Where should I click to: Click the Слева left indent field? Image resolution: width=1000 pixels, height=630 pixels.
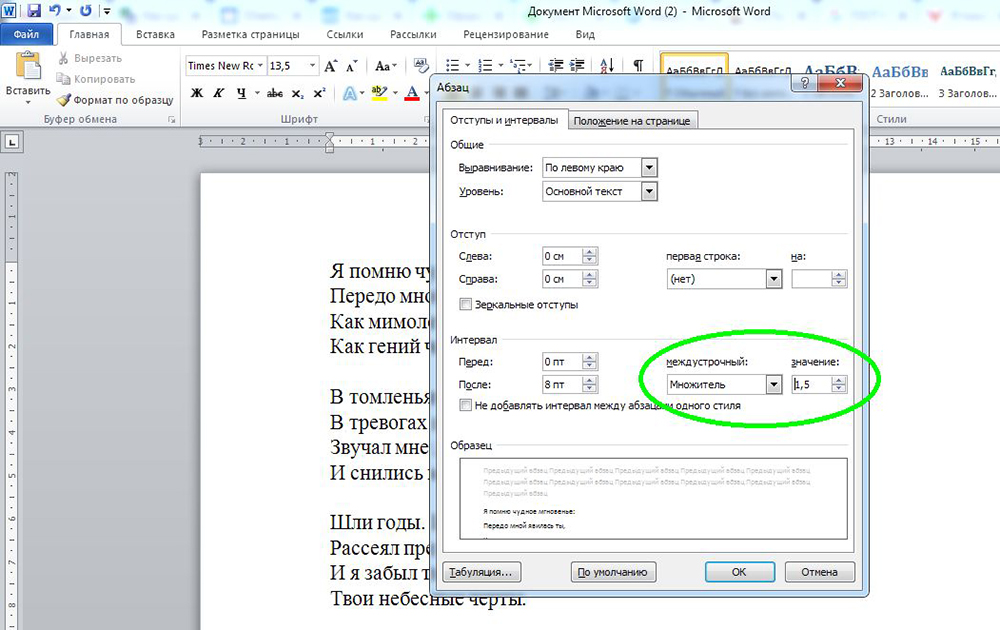562,256
